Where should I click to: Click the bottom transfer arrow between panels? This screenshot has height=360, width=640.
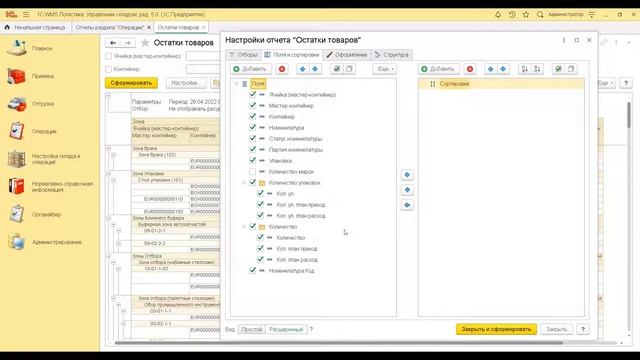(407, 205)
